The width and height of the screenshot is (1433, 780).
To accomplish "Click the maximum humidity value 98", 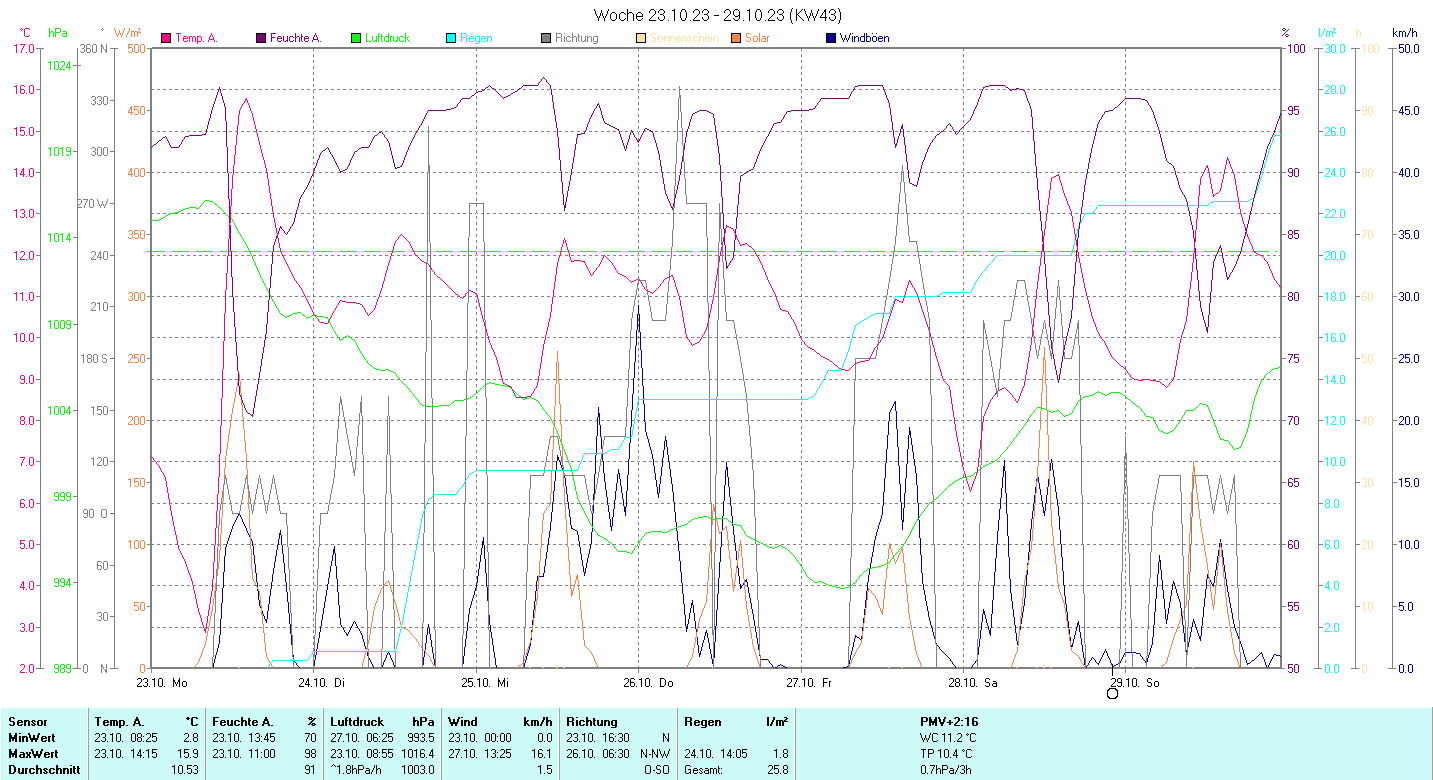I will (x=311, y=754).
